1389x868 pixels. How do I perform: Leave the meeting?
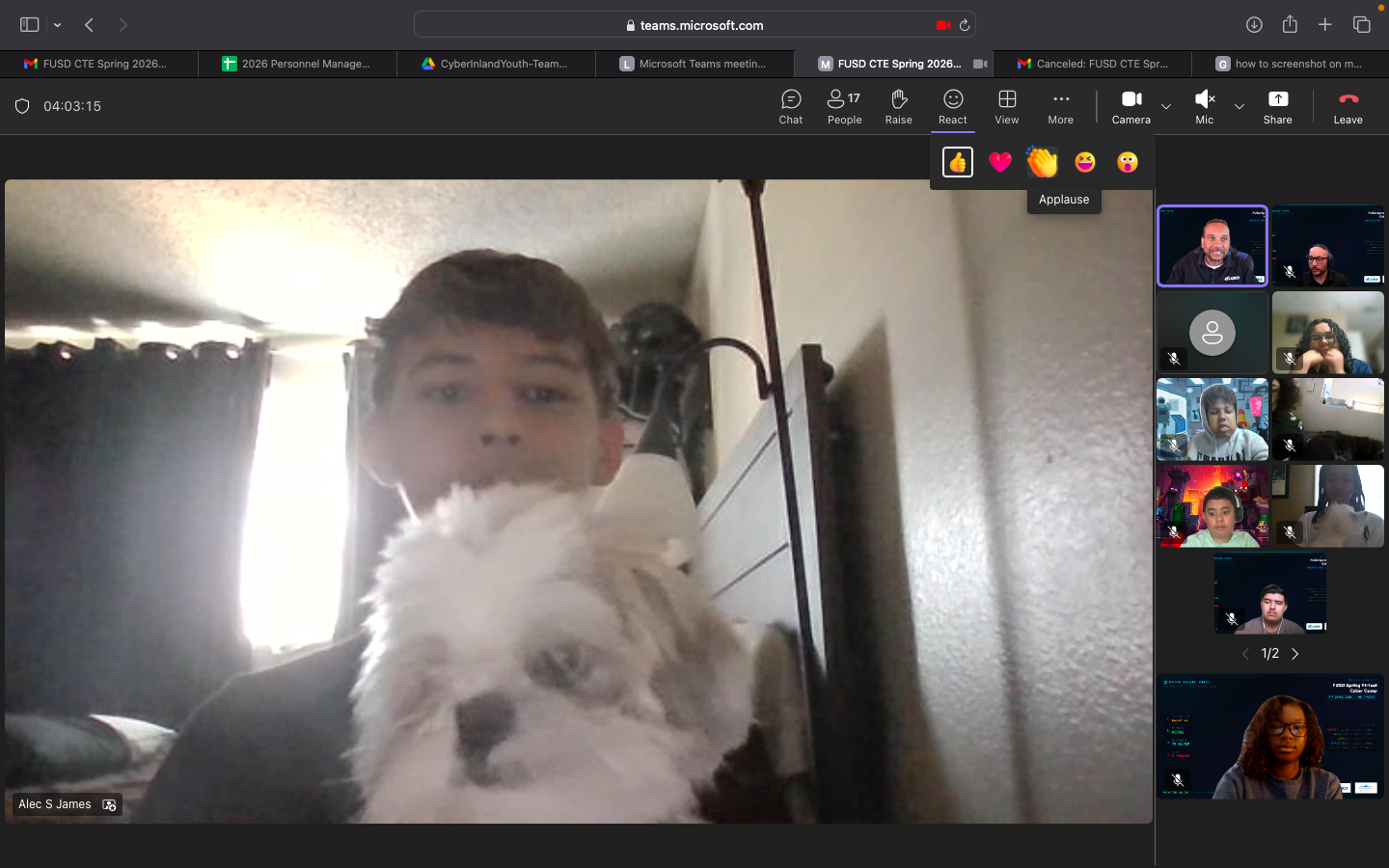[x=1348, y=106]
